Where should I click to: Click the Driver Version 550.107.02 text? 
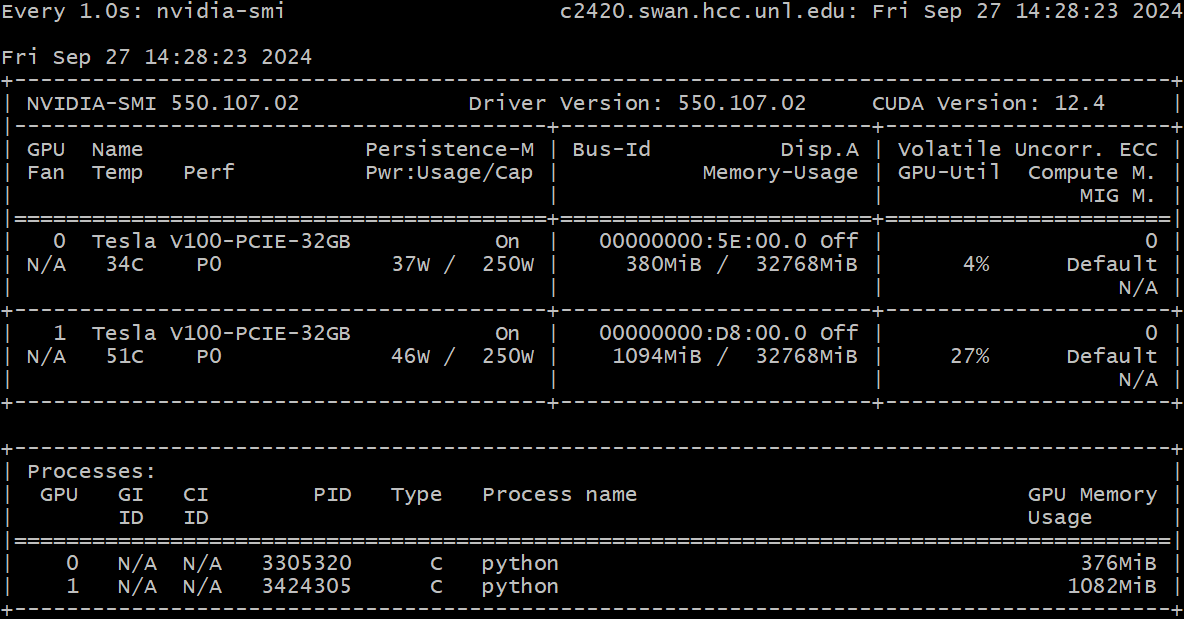637,103
